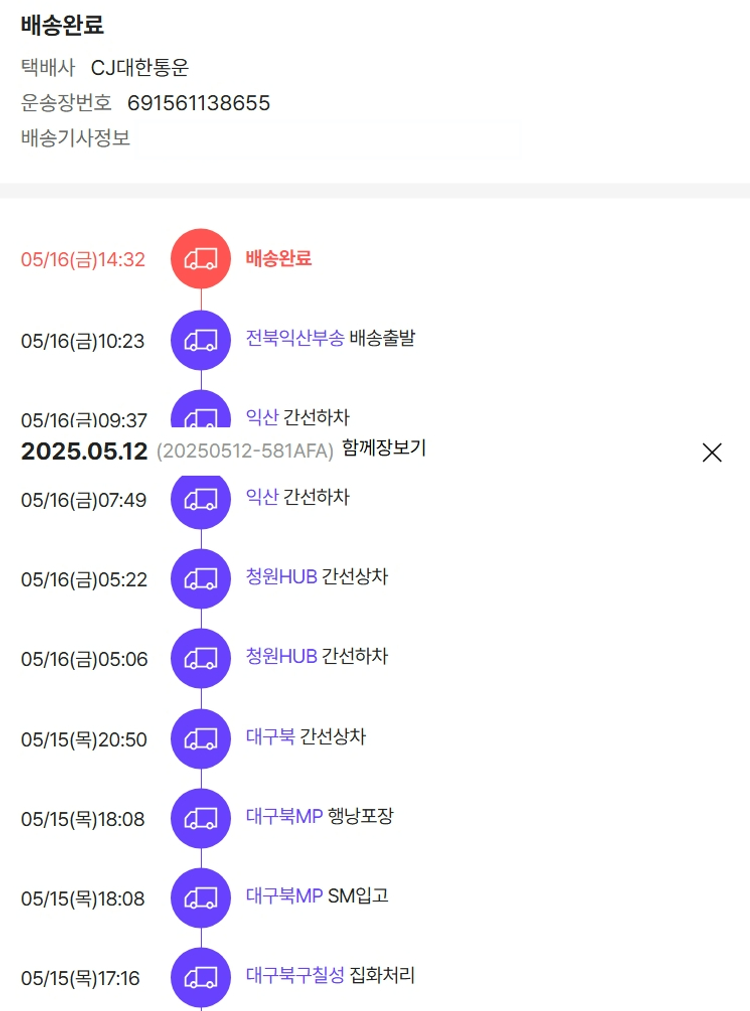750x1011 pixels.
Task: Click the truck icon at 05/16 10:23
Action: (201, 340)
